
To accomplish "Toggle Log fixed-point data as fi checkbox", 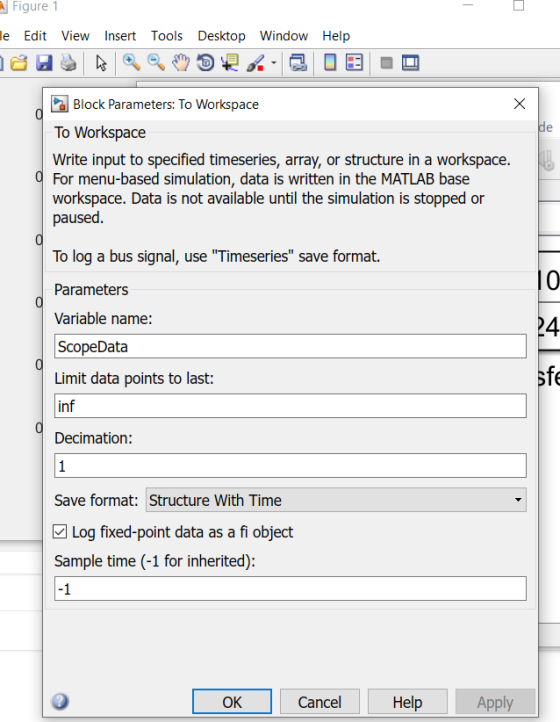I will click(60, 532).
